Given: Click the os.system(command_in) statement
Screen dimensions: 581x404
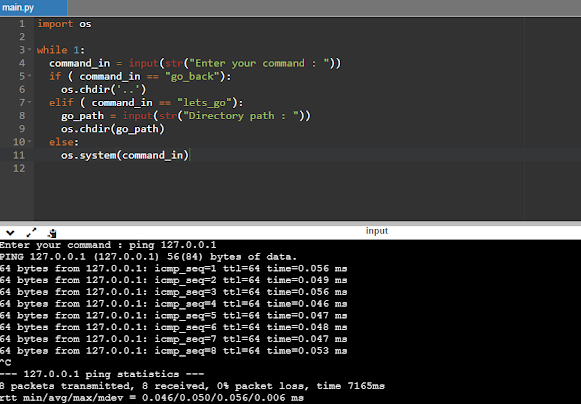Looking at the screenshot, I should [x=125, y=155].
